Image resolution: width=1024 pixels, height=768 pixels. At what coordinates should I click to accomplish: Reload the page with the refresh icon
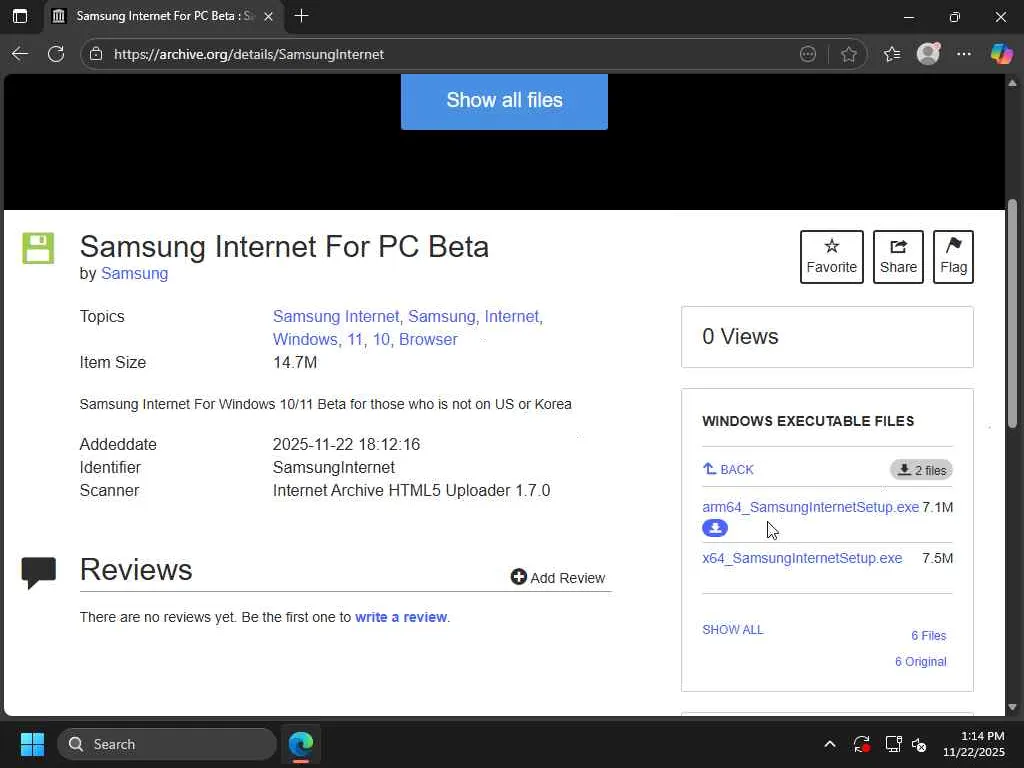[x=56, y=54]
